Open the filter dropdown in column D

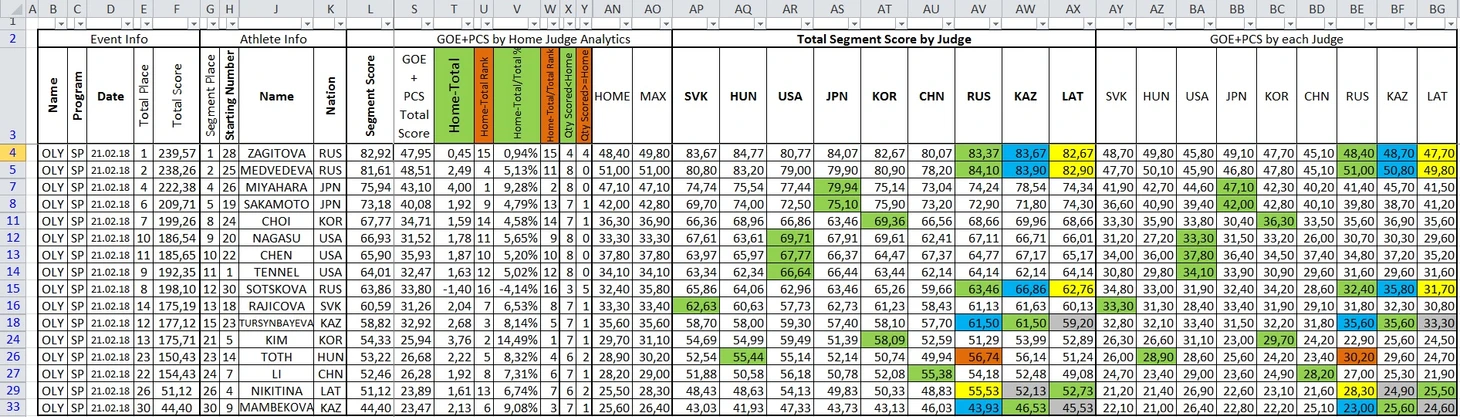(x=126, y=23)
